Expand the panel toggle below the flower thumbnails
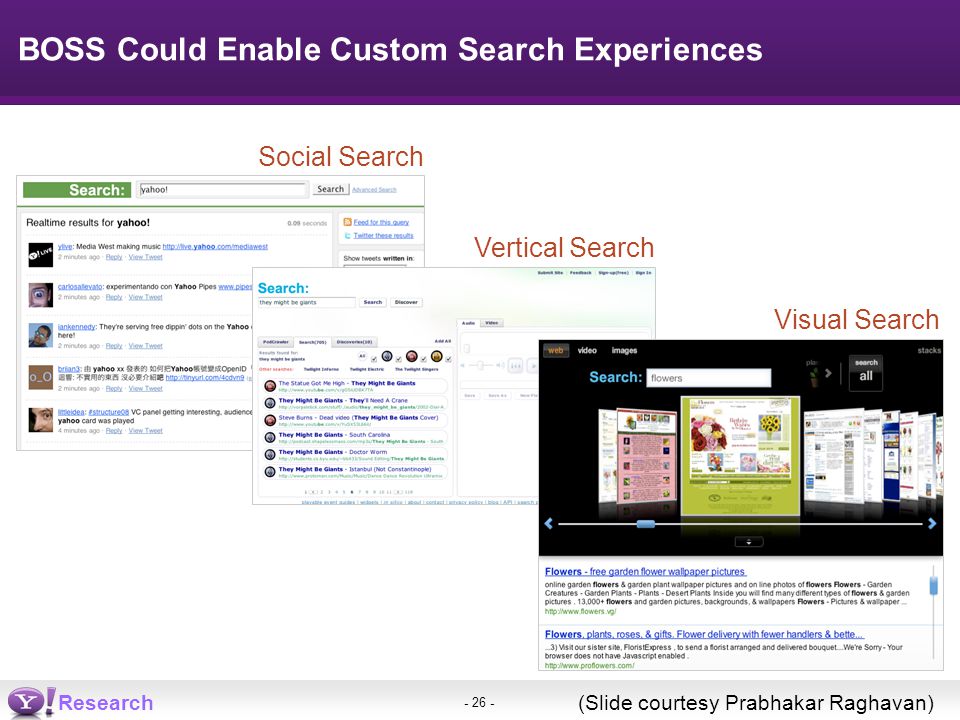960x720 pixels. pyautogui.click(x=749, y=542)
